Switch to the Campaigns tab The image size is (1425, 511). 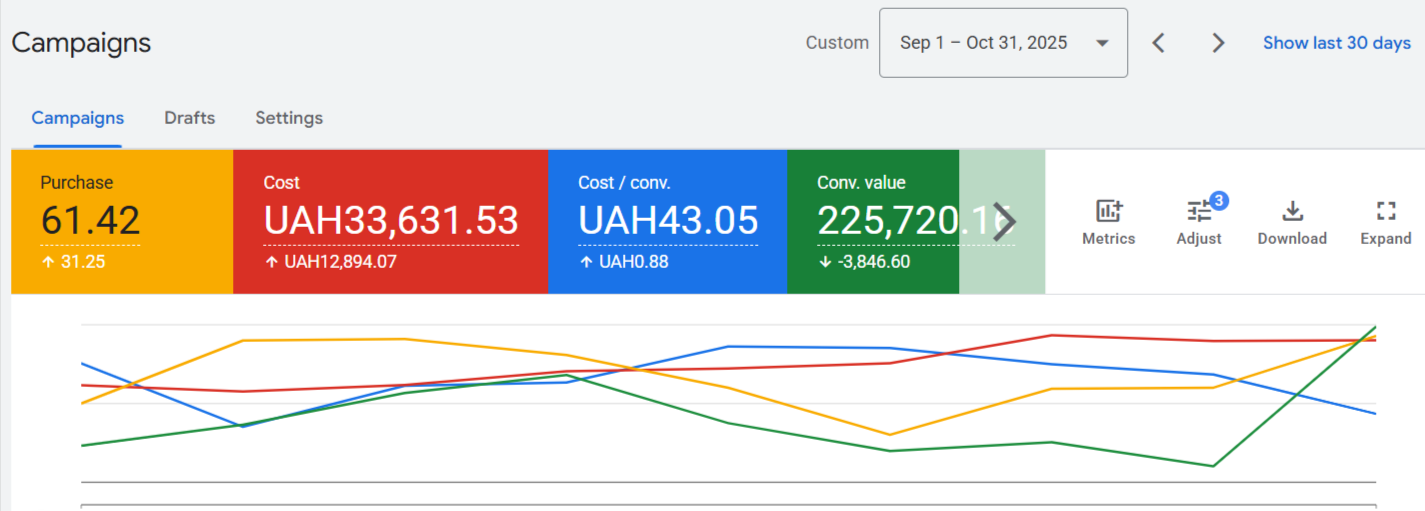78,118
